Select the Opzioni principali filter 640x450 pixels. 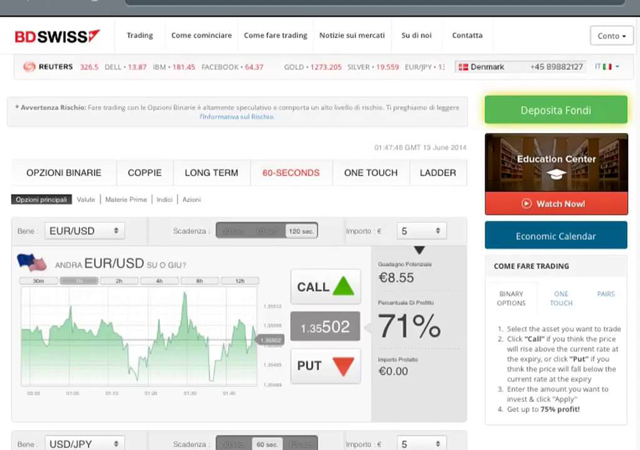point(41,199)
